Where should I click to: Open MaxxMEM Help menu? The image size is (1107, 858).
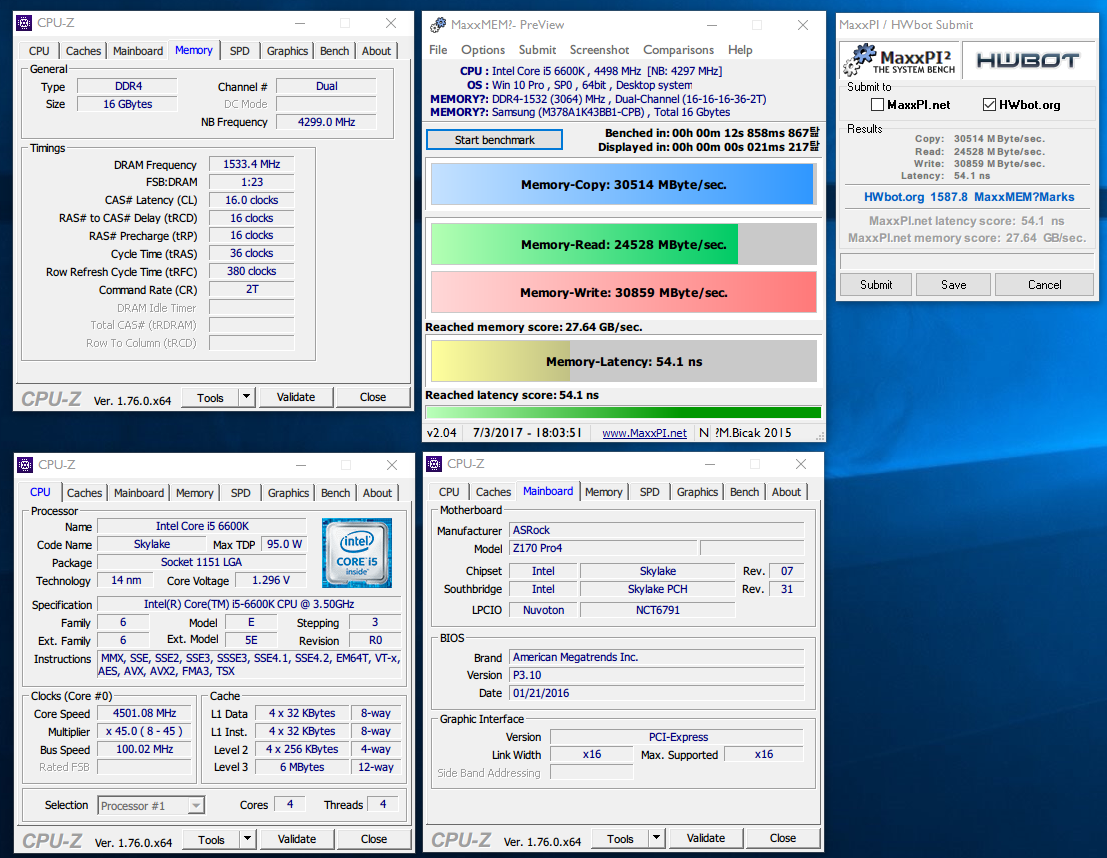[x=740, y=49]
